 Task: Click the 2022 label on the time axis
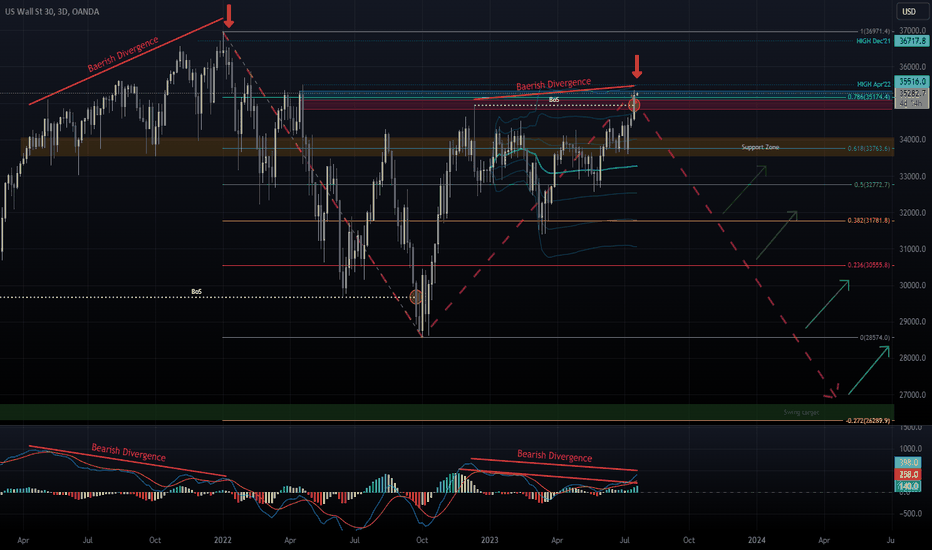click(223, 540)
